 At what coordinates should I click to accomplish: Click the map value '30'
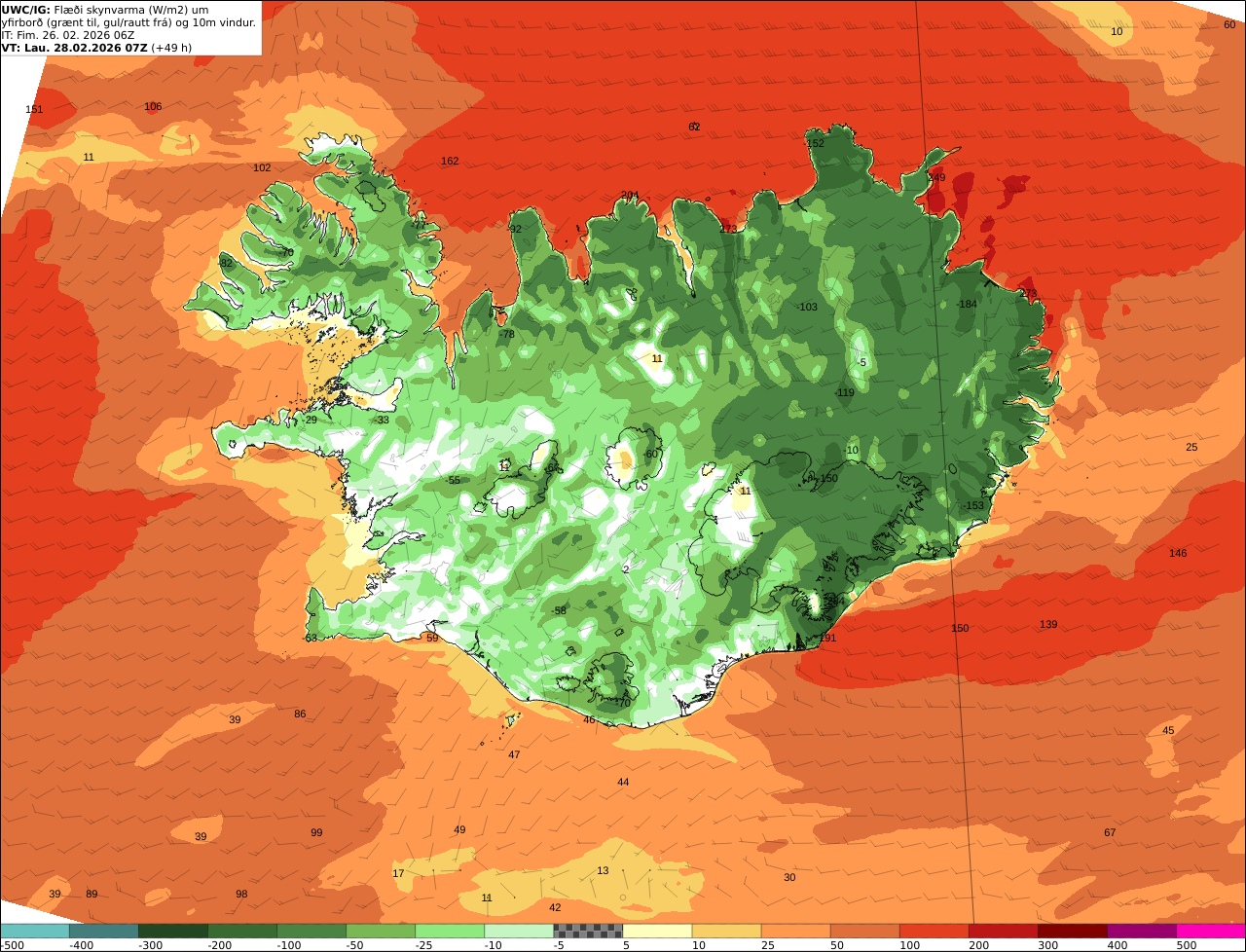click(789, 877)
